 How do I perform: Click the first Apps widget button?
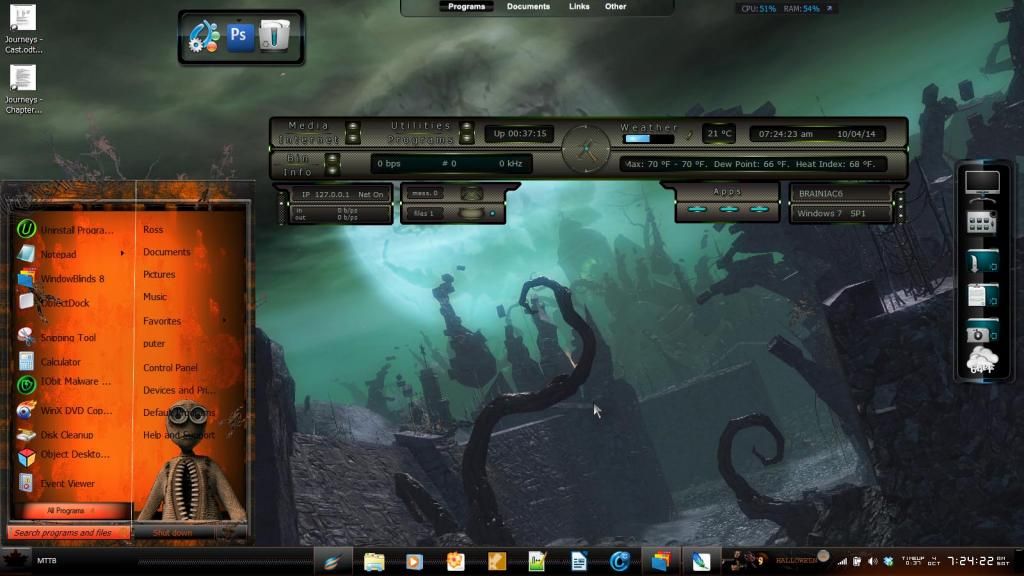point(697,210)
